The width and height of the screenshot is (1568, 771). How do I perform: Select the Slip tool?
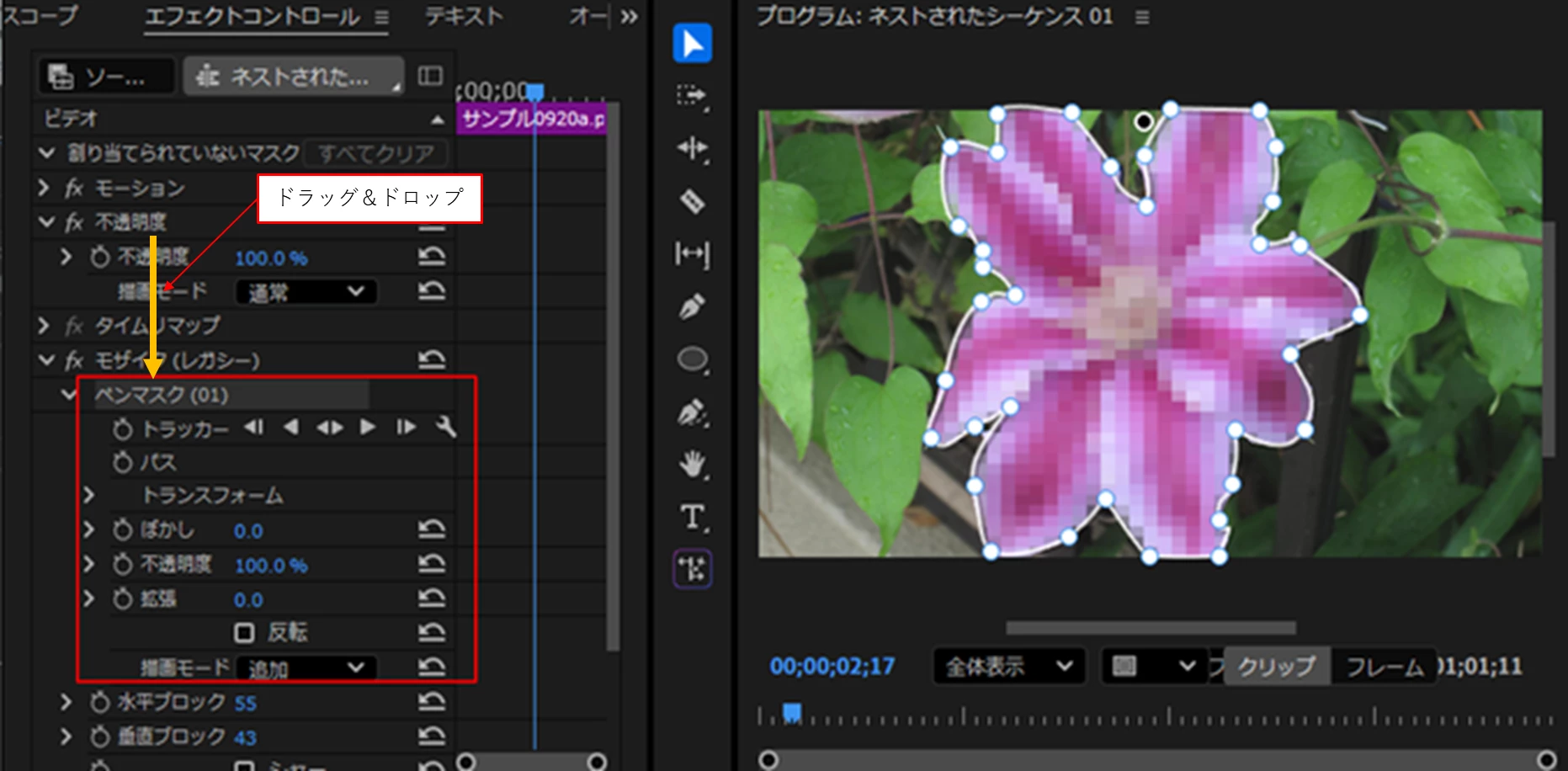(692, 253)
